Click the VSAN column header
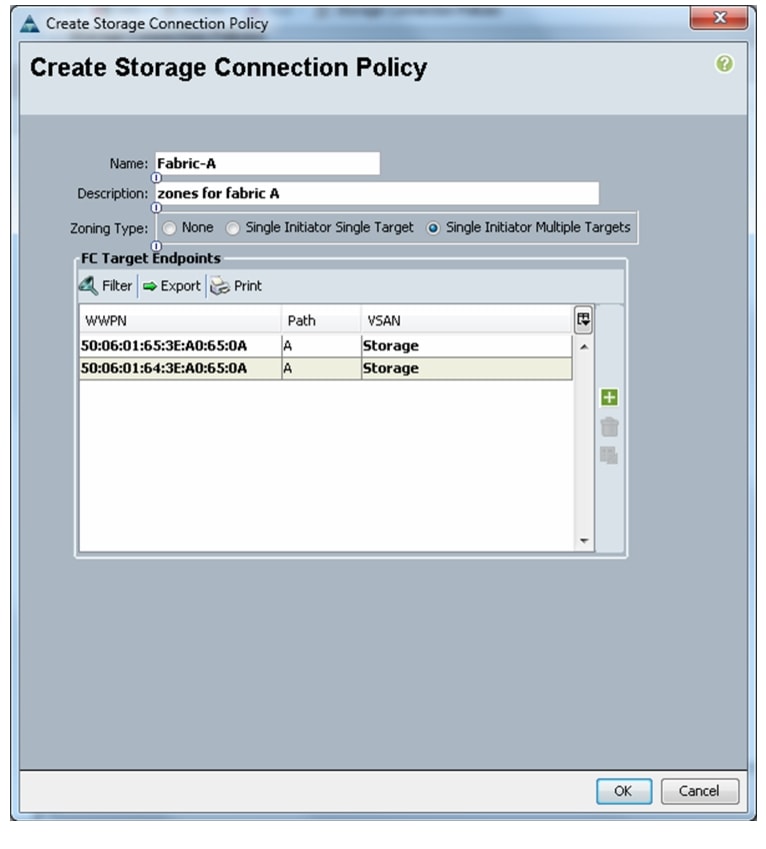766x849 pixels. click(x=464, y=321)
